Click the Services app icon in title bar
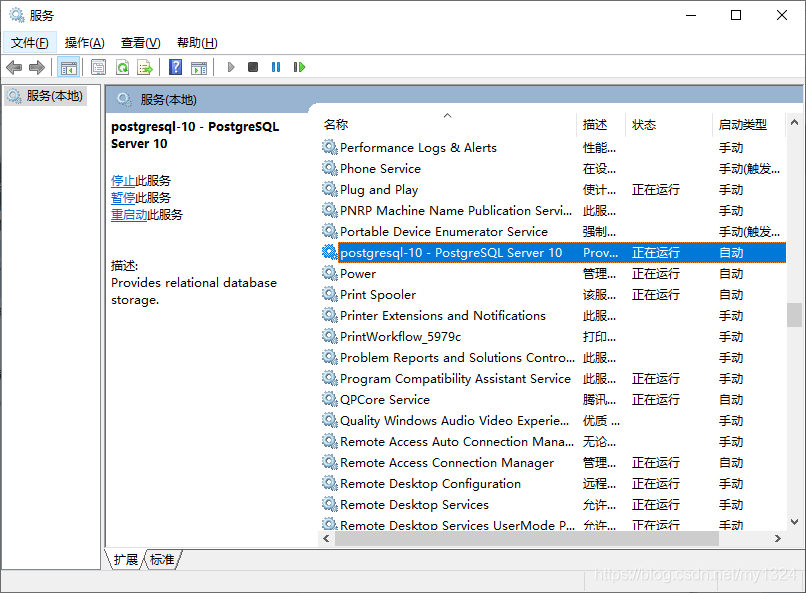The image size is (806, 593). pyautogui.click(x=17, y=15)
